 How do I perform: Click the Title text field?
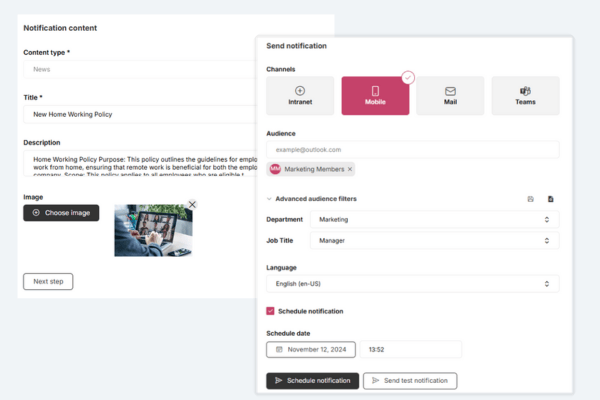click(140, 115)
